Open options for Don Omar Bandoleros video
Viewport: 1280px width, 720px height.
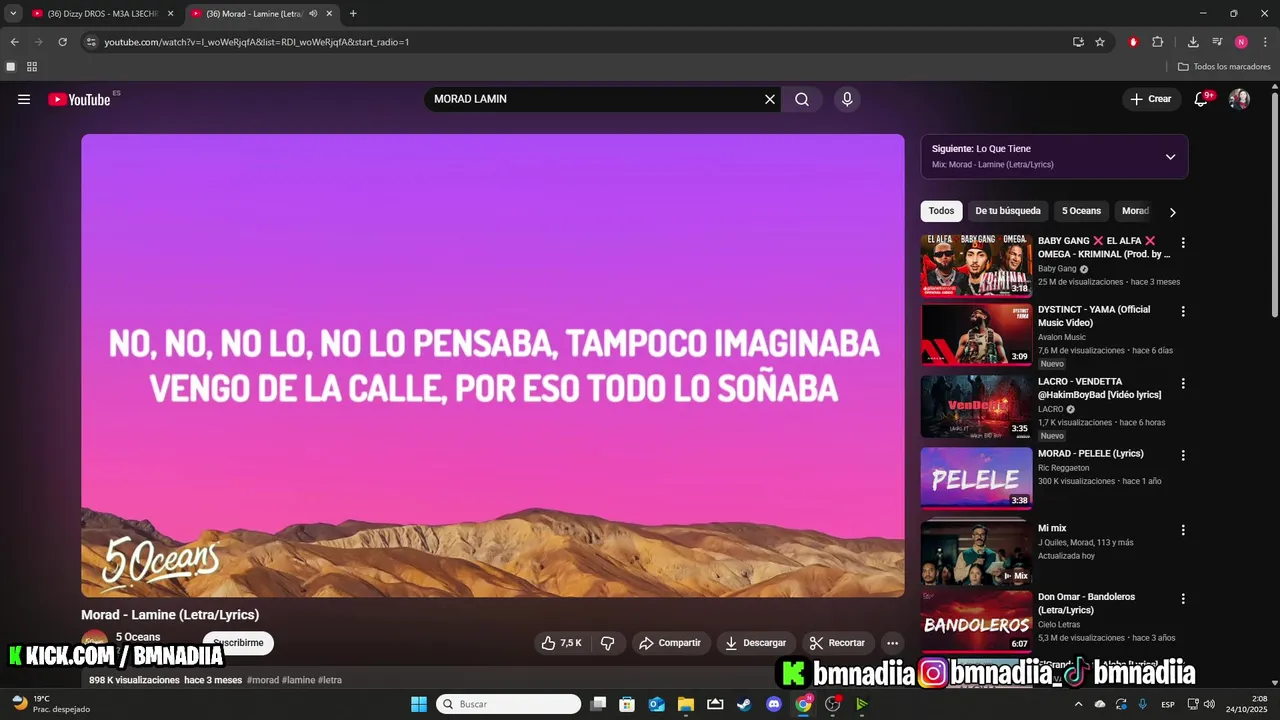coord(1183,599)
